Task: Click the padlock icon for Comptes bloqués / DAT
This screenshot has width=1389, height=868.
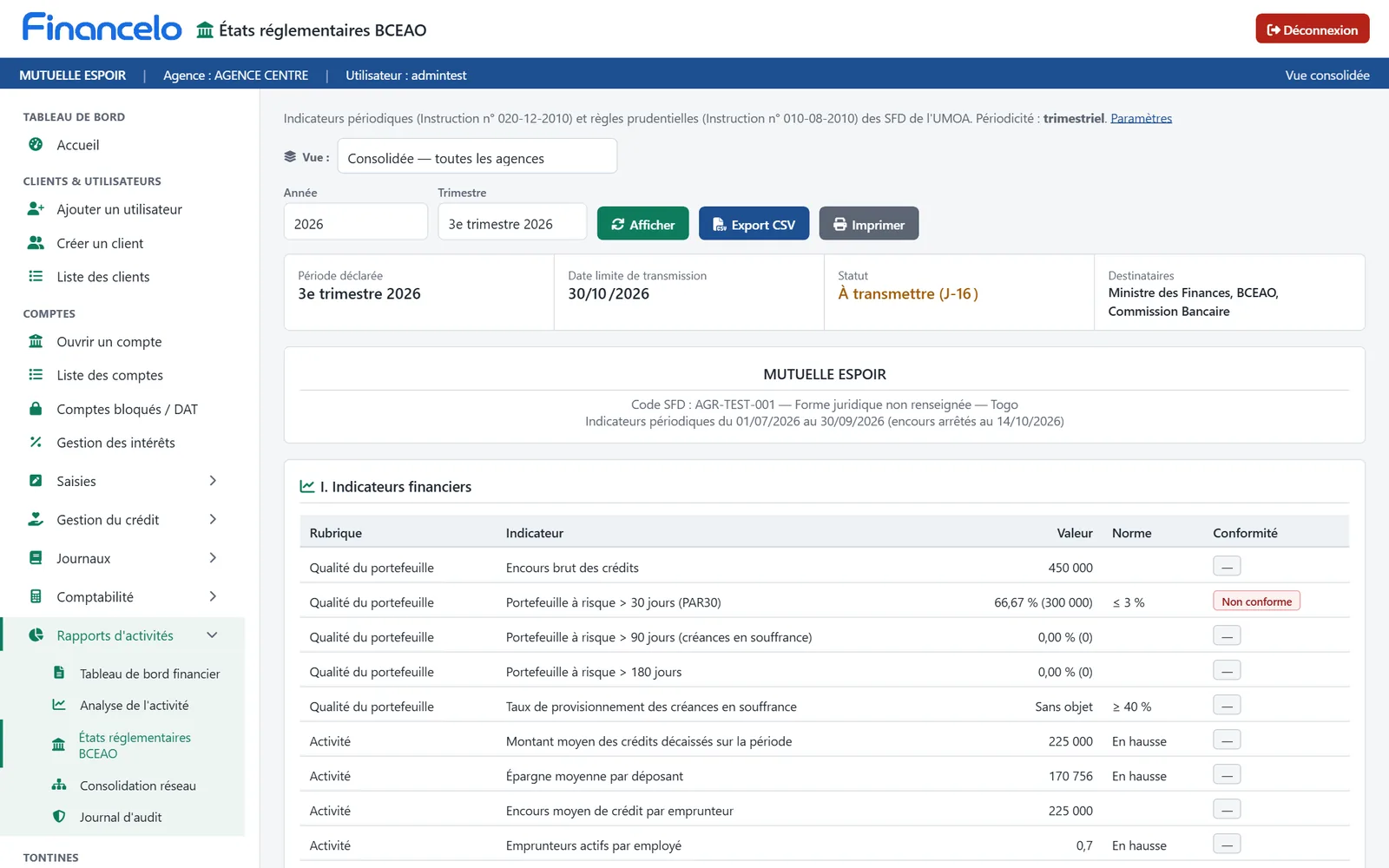Action: click(x=36, y=409)
